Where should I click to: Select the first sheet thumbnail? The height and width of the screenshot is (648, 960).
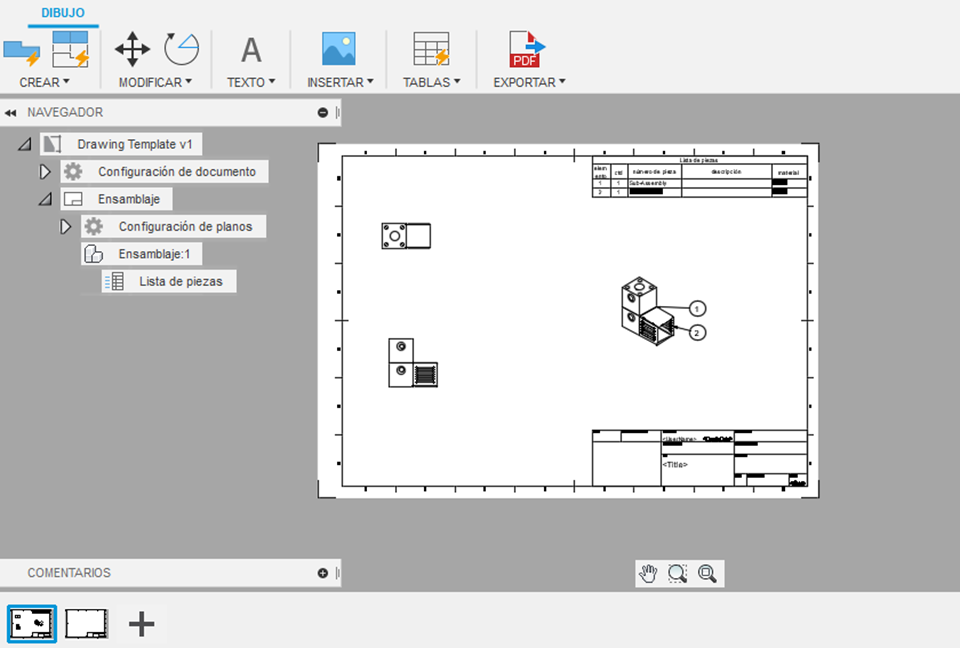[32, 624]
